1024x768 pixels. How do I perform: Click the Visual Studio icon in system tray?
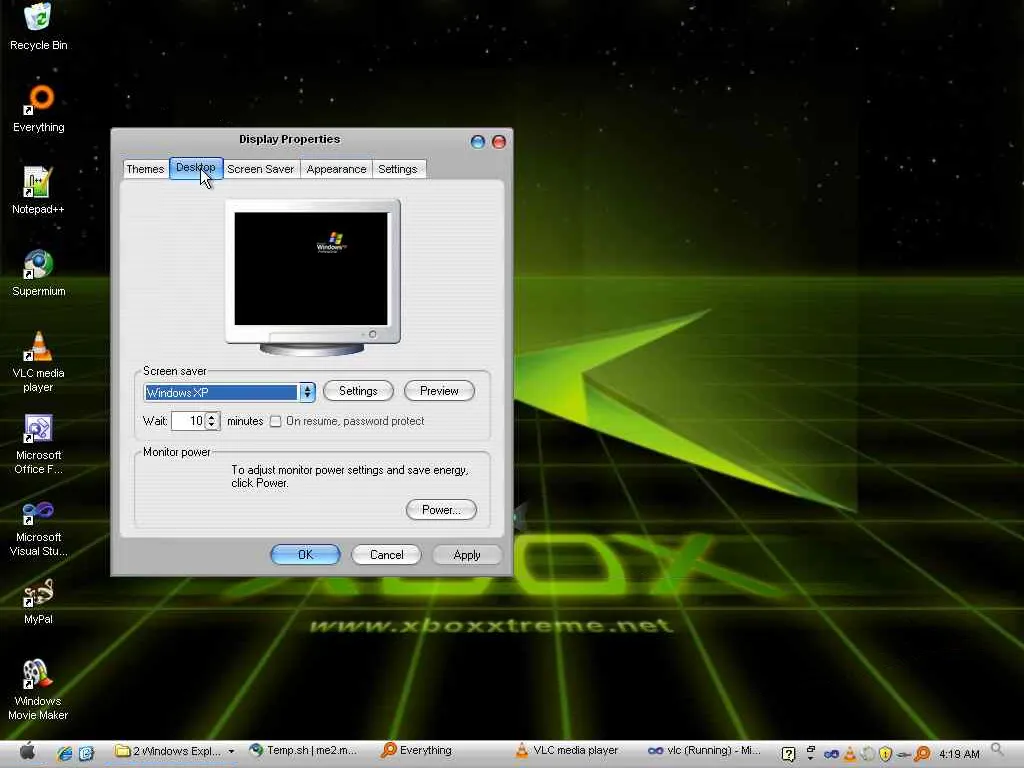(x=831, y=754)
